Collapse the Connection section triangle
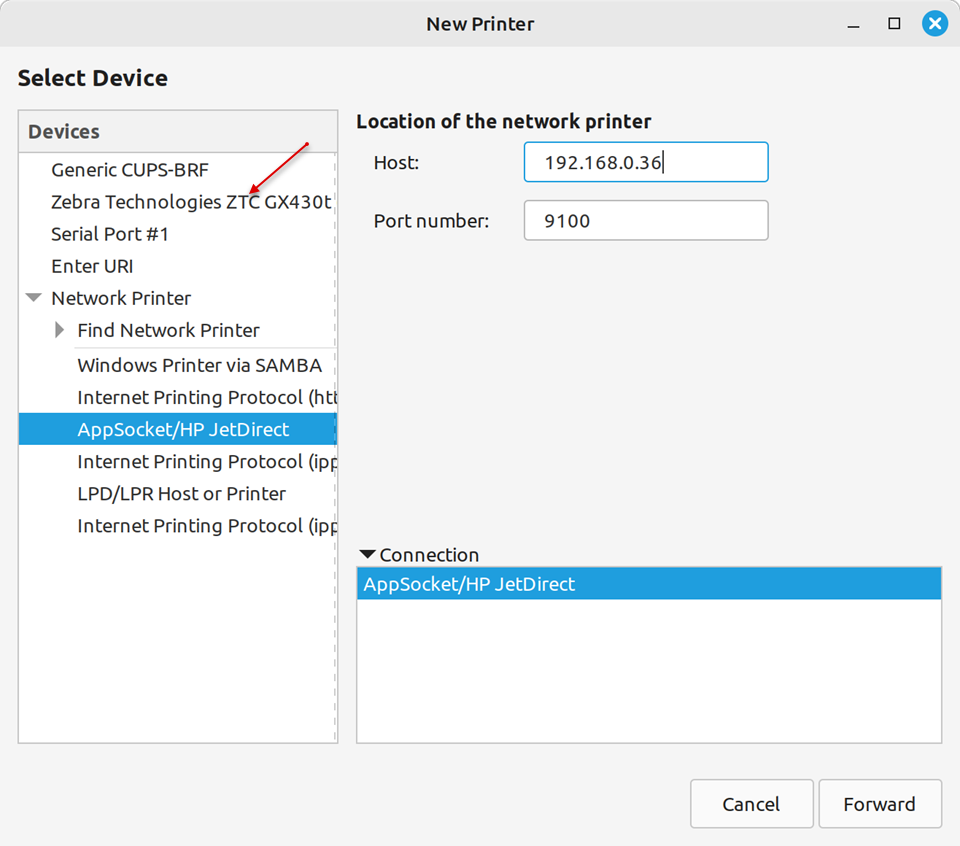 [367, 555]
